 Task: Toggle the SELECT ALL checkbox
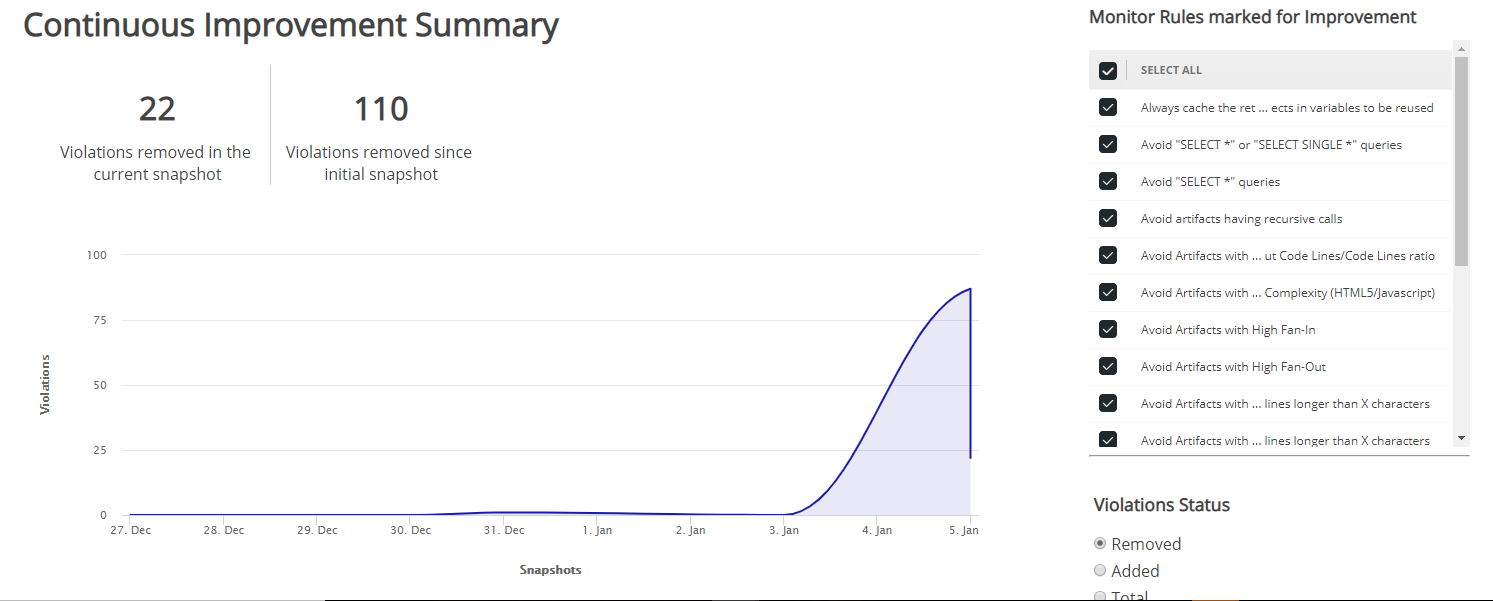1107,70
